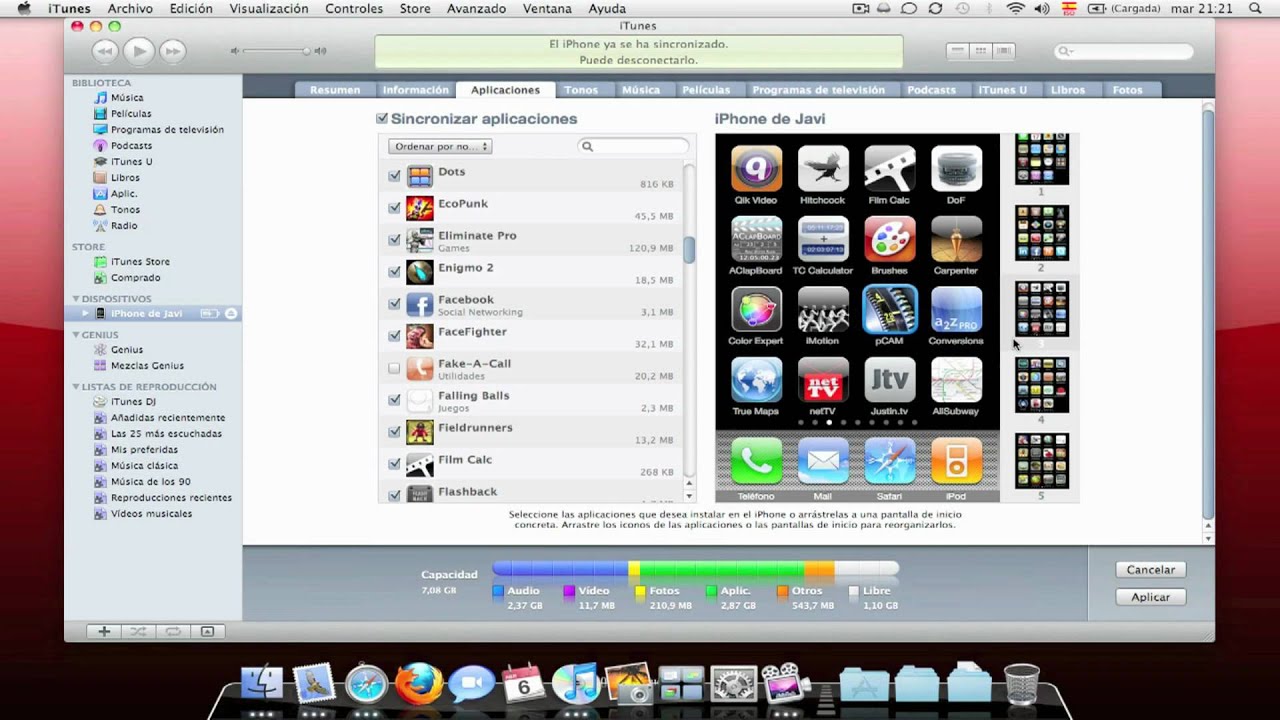Viewport: 1280px width, 720px height.
Task: Select the Qik Video app icon
Action: pyautogui.click(x=756, y=168)
